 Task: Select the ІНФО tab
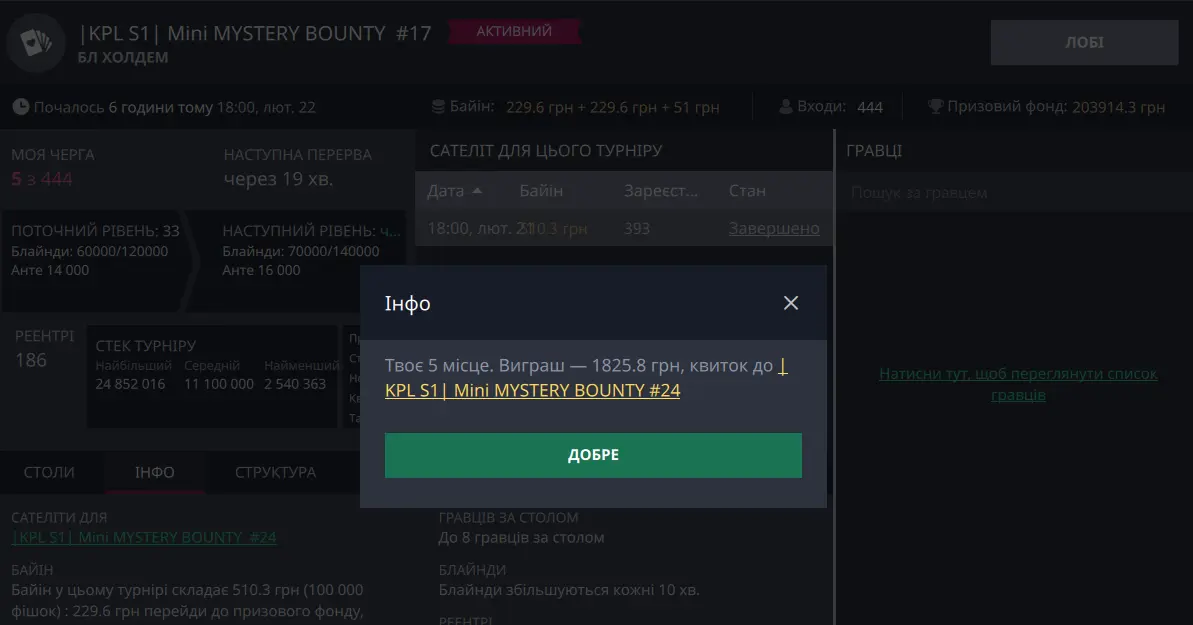(155, 472)
